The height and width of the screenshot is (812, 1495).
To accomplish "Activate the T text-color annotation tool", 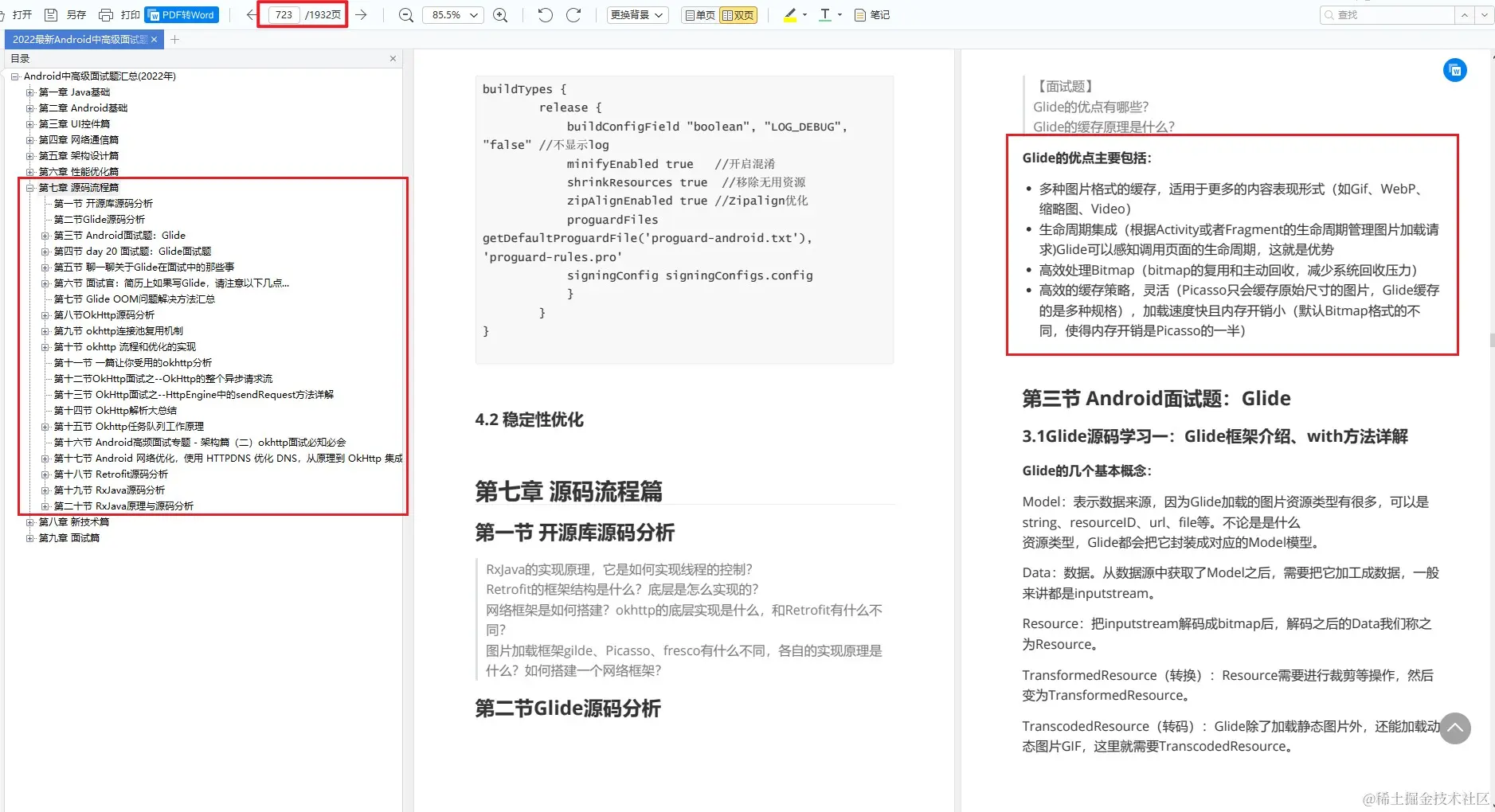I will point(826,14).
